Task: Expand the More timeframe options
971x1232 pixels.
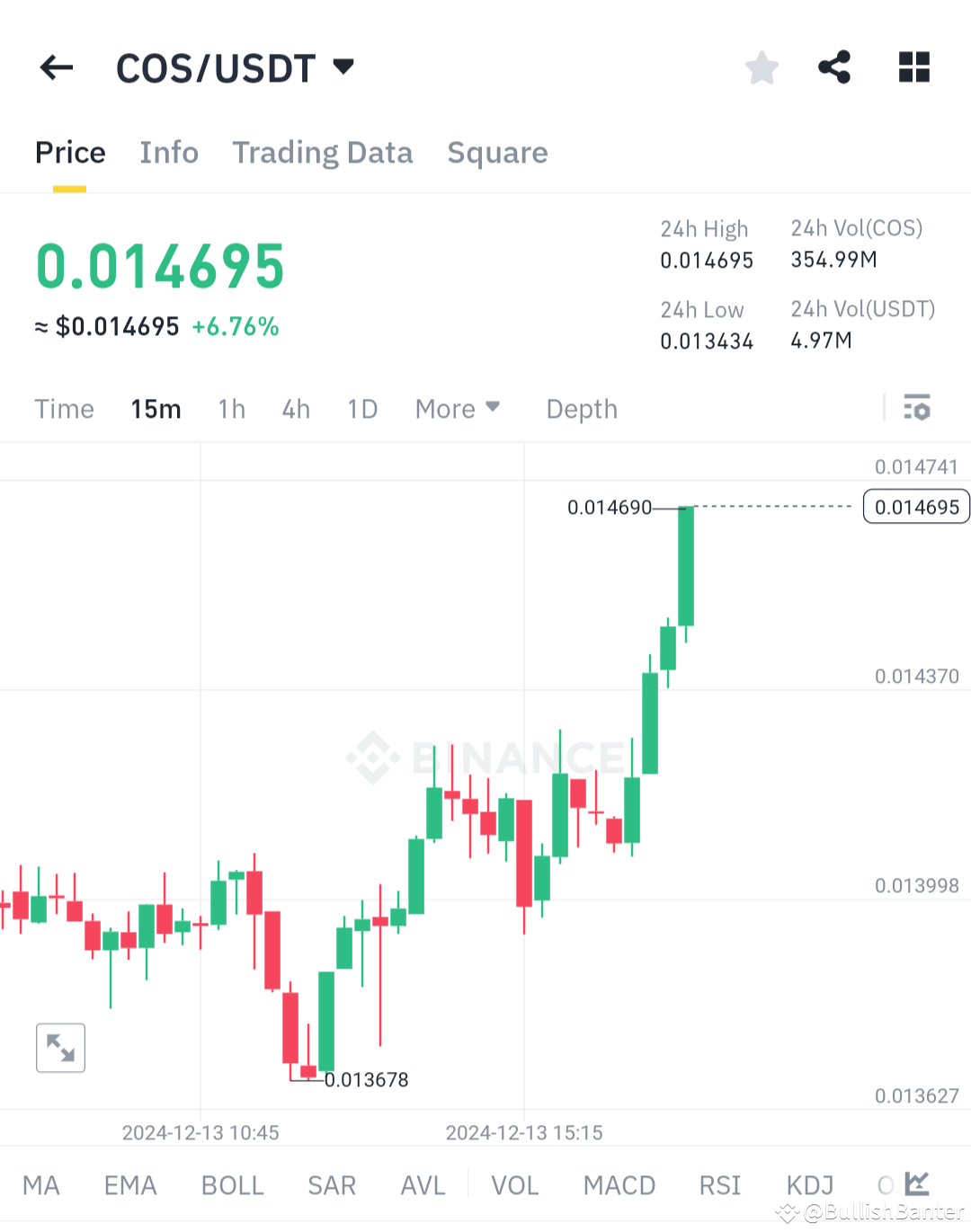Action: click(458, 408)
